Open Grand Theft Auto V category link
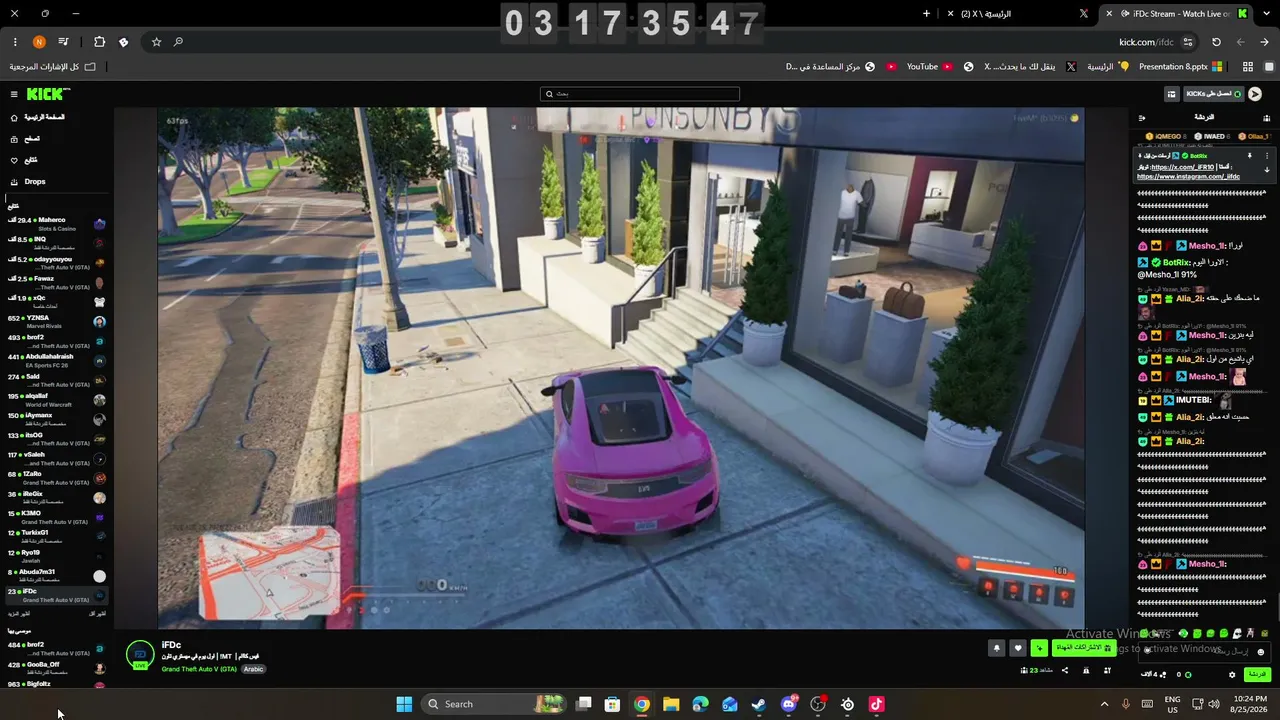1280x720 pixels. 199,669
